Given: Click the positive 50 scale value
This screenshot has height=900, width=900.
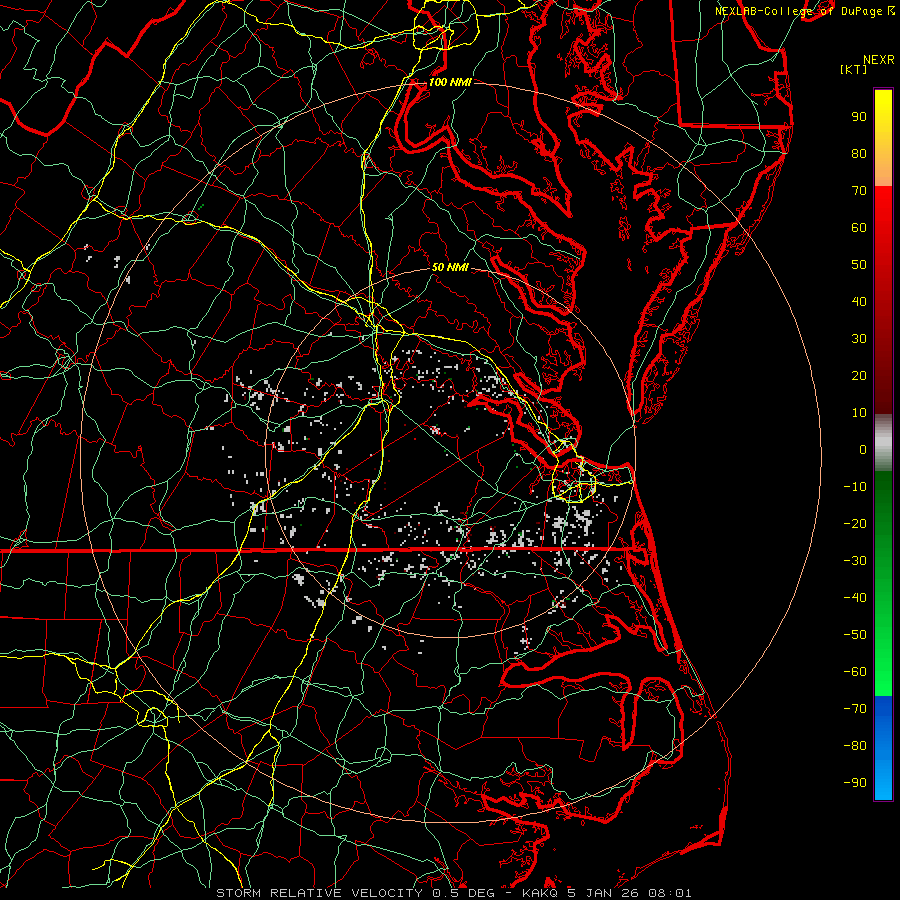Looking at the screenshot, I should 859,265.
